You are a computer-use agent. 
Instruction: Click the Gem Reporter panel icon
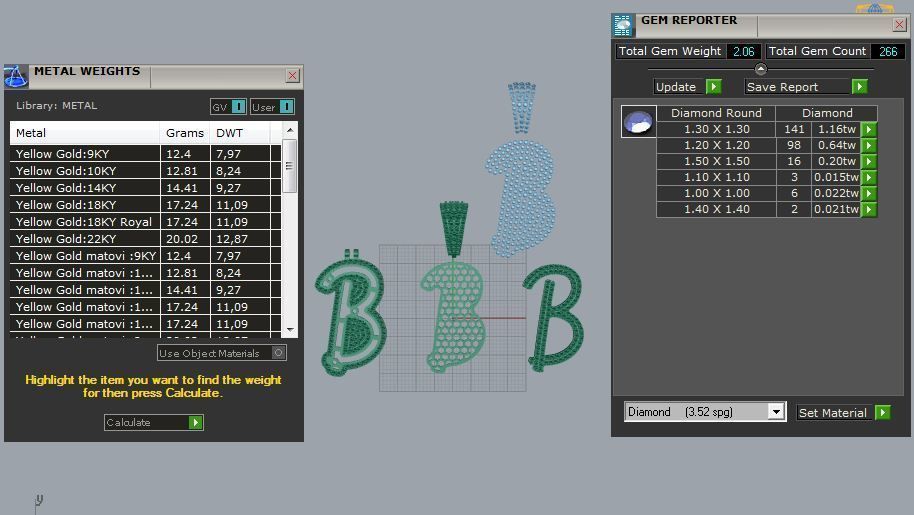click(x=623, y=26)
